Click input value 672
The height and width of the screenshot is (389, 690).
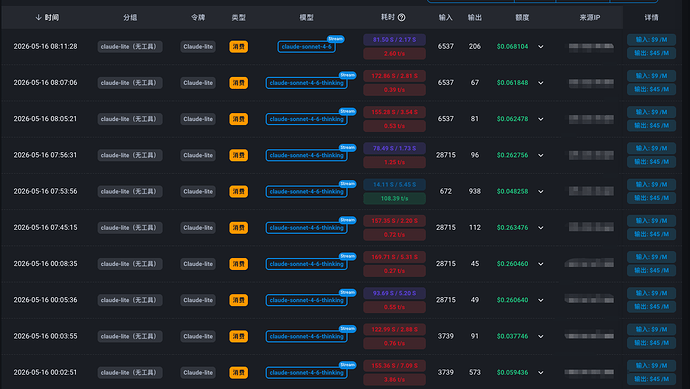click(x=445, y=191)
